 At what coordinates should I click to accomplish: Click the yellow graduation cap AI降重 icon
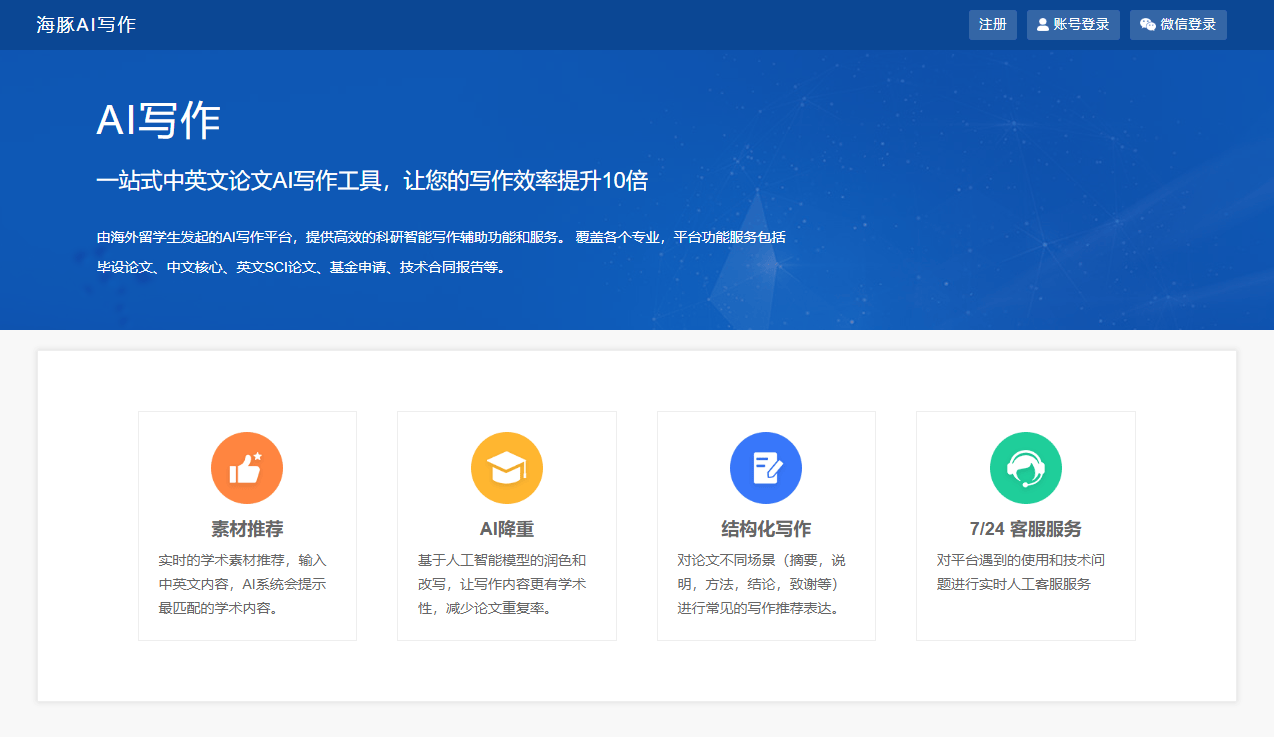tap(507, 468)
